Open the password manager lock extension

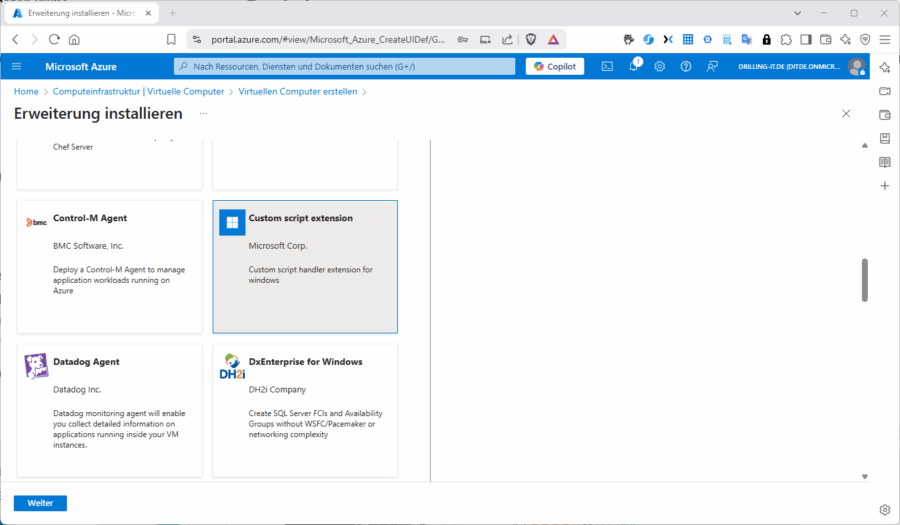pos(766,39)
